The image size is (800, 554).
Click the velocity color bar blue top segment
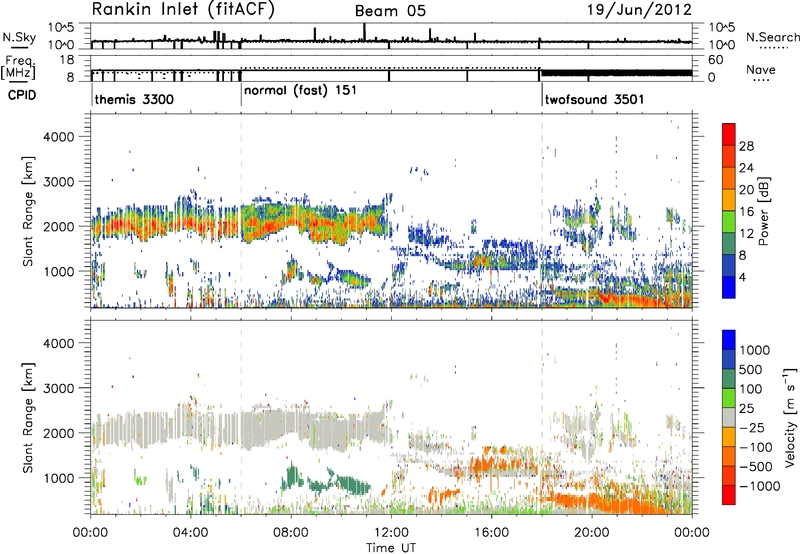pos(729,340)
